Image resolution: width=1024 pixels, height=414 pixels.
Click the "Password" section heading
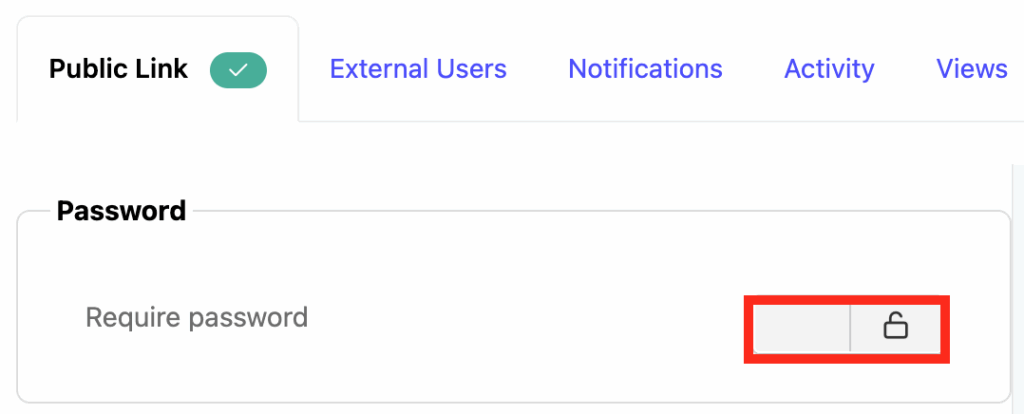[x=121, y=211]
